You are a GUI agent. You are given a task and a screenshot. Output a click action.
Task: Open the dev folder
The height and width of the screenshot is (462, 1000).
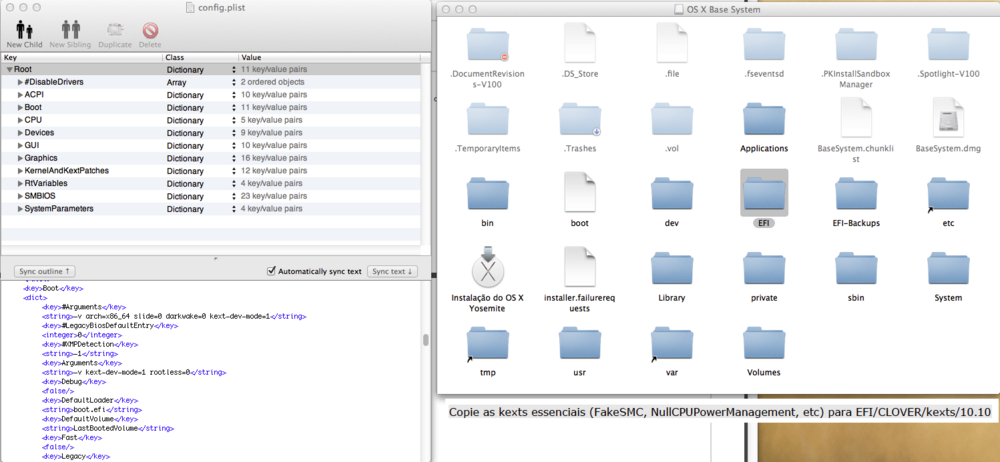click(672, 193)
